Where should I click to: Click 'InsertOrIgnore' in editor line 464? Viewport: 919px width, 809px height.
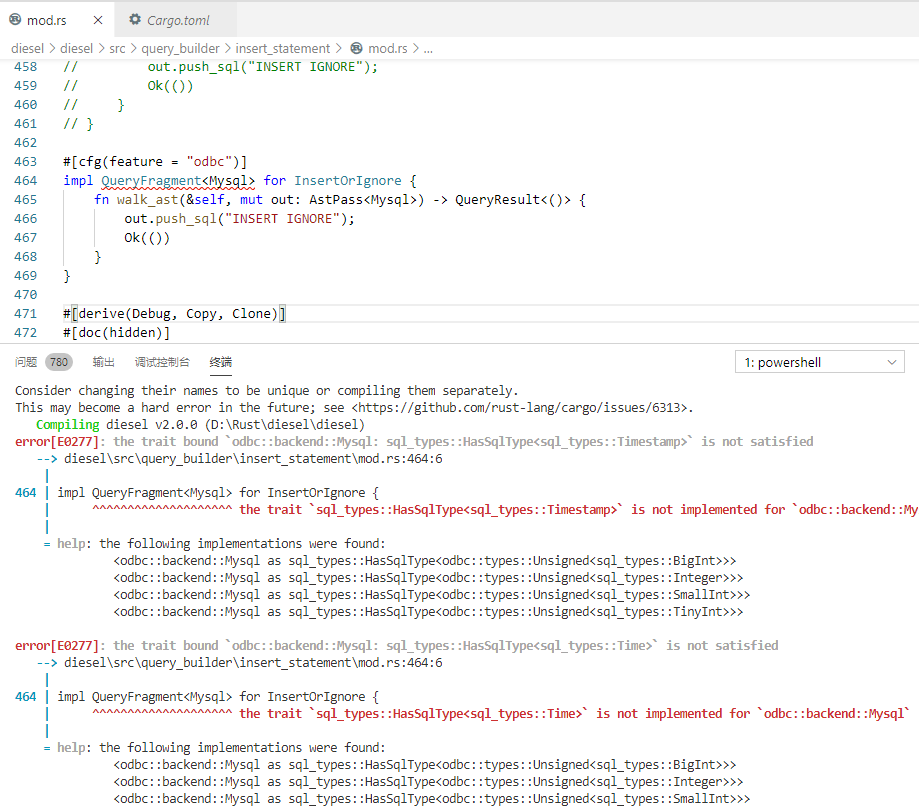tap(348, 181)
